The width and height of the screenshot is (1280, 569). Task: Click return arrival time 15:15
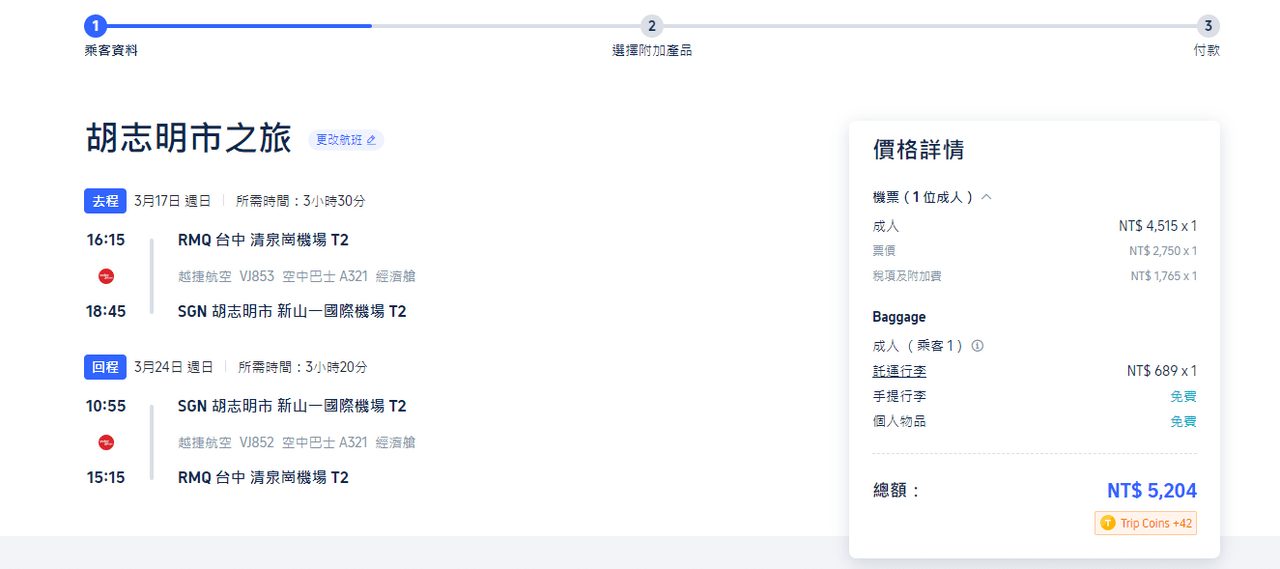point(106,477)
